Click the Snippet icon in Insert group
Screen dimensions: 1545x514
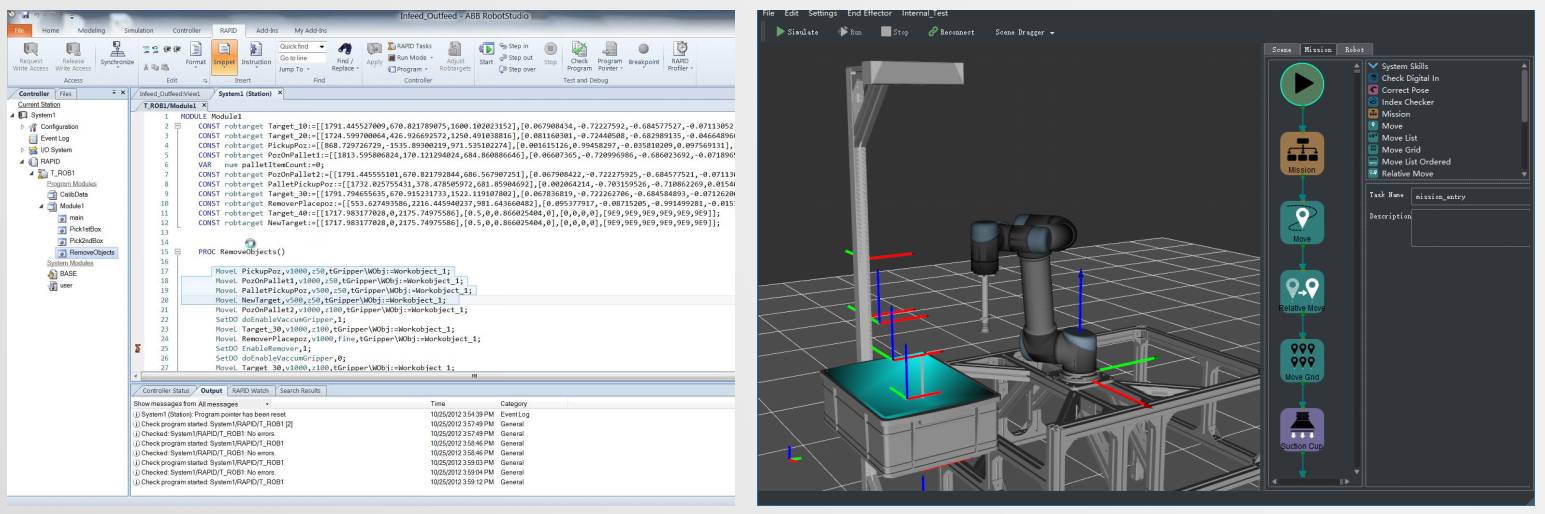(x=223, y=51)
